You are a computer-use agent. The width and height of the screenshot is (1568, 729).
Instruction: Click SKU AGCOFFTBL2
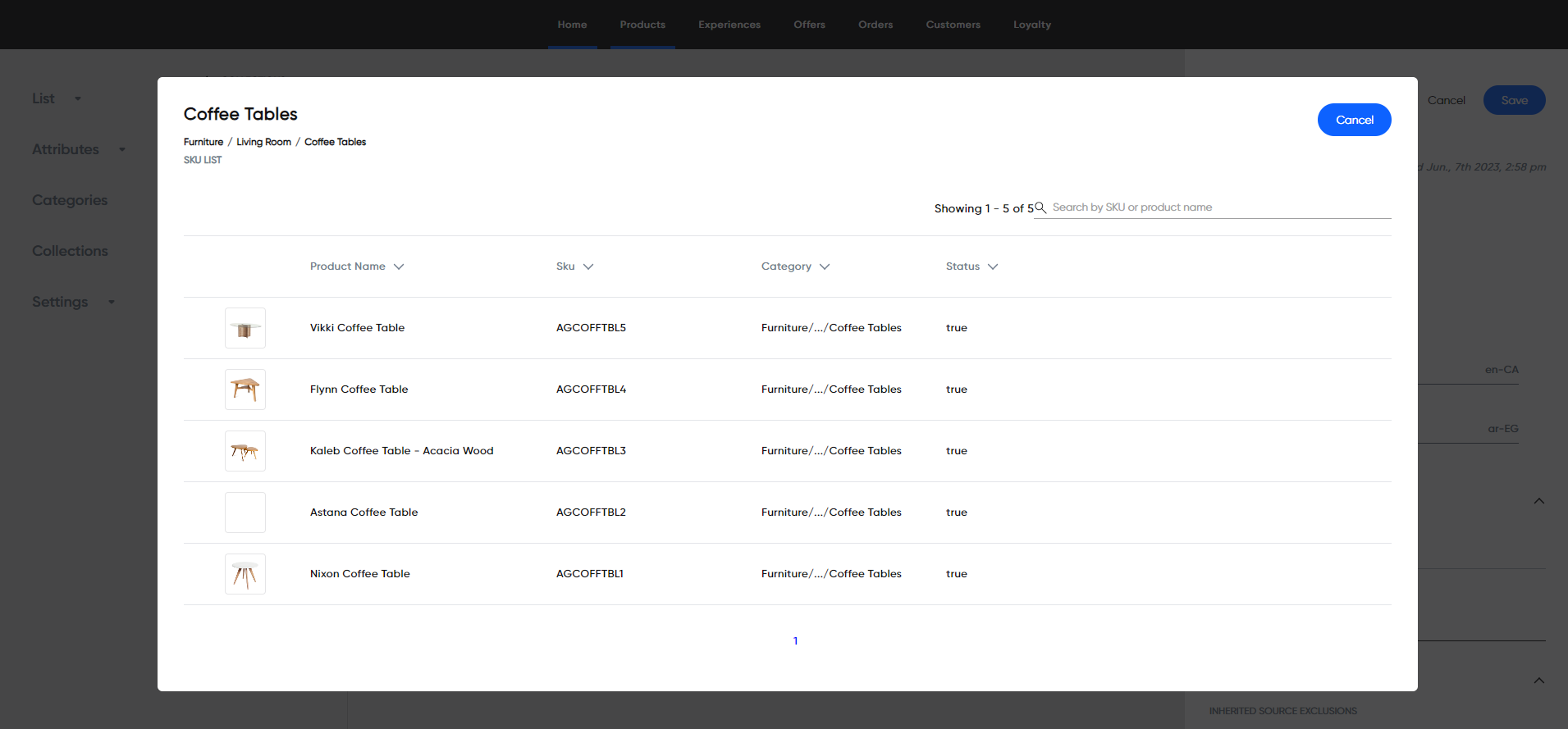pos(591,513)
